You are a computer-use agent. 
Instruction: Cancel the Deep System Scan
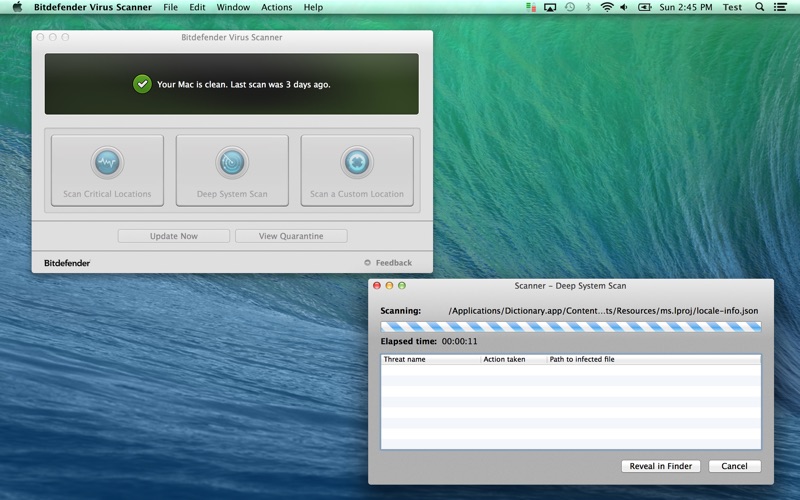pyautogui.click(x=734, y=466)
